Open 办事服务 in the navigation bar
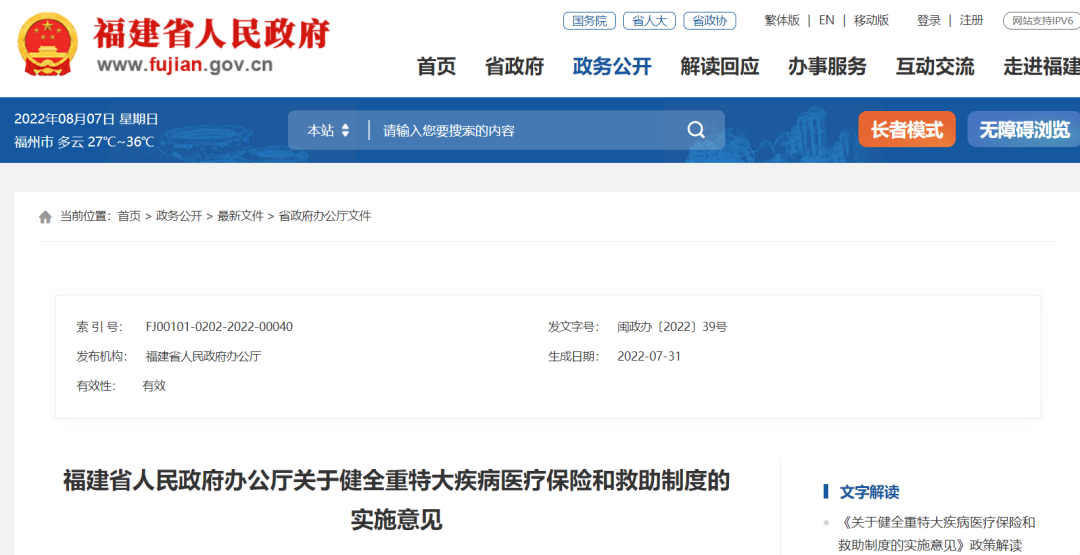 click(827, 66)
